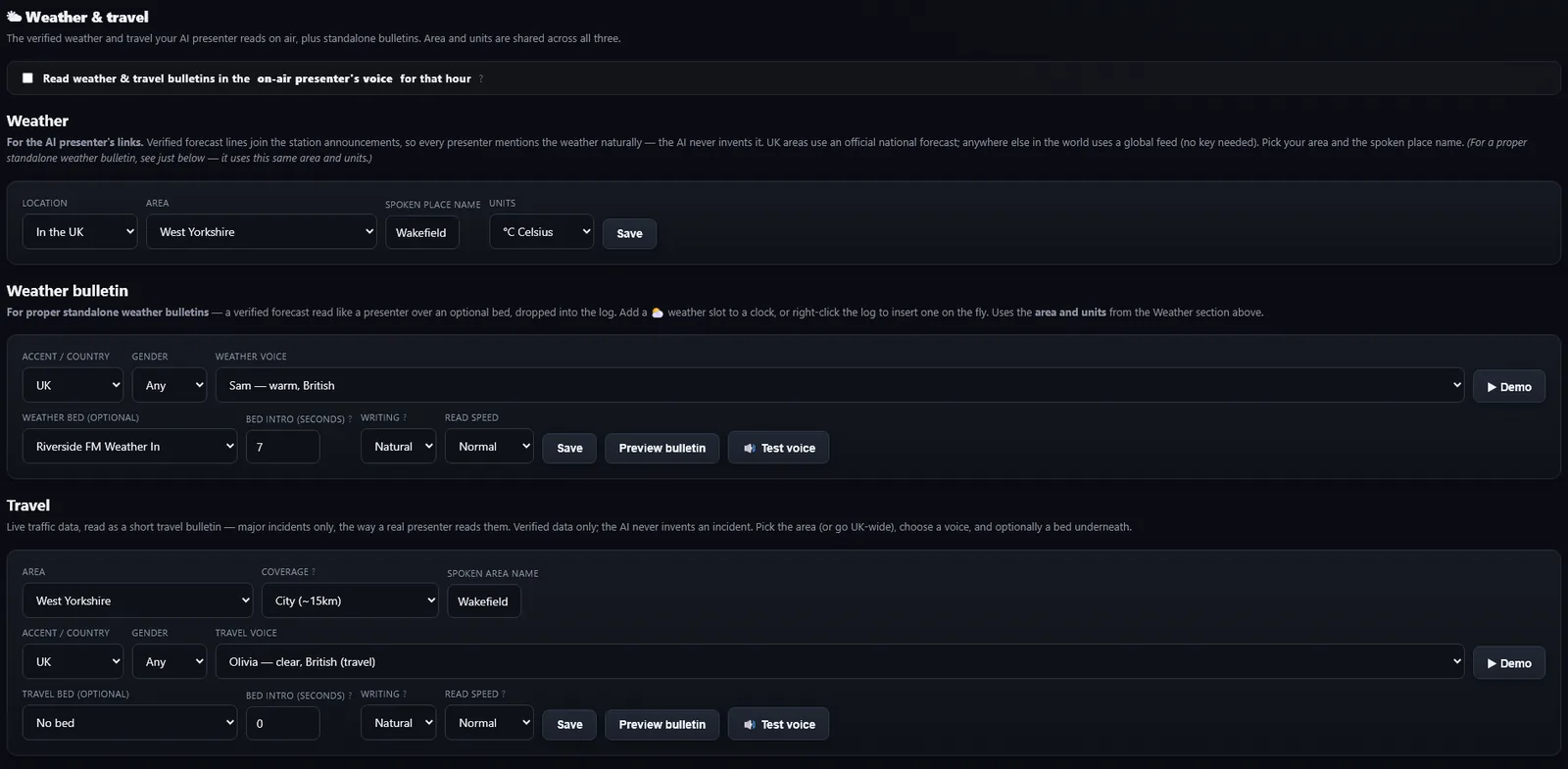The width and height of the screenshot is (1568, 769).
Task: Click help icon next to weather Writing label
Action: tap(404, 417)
